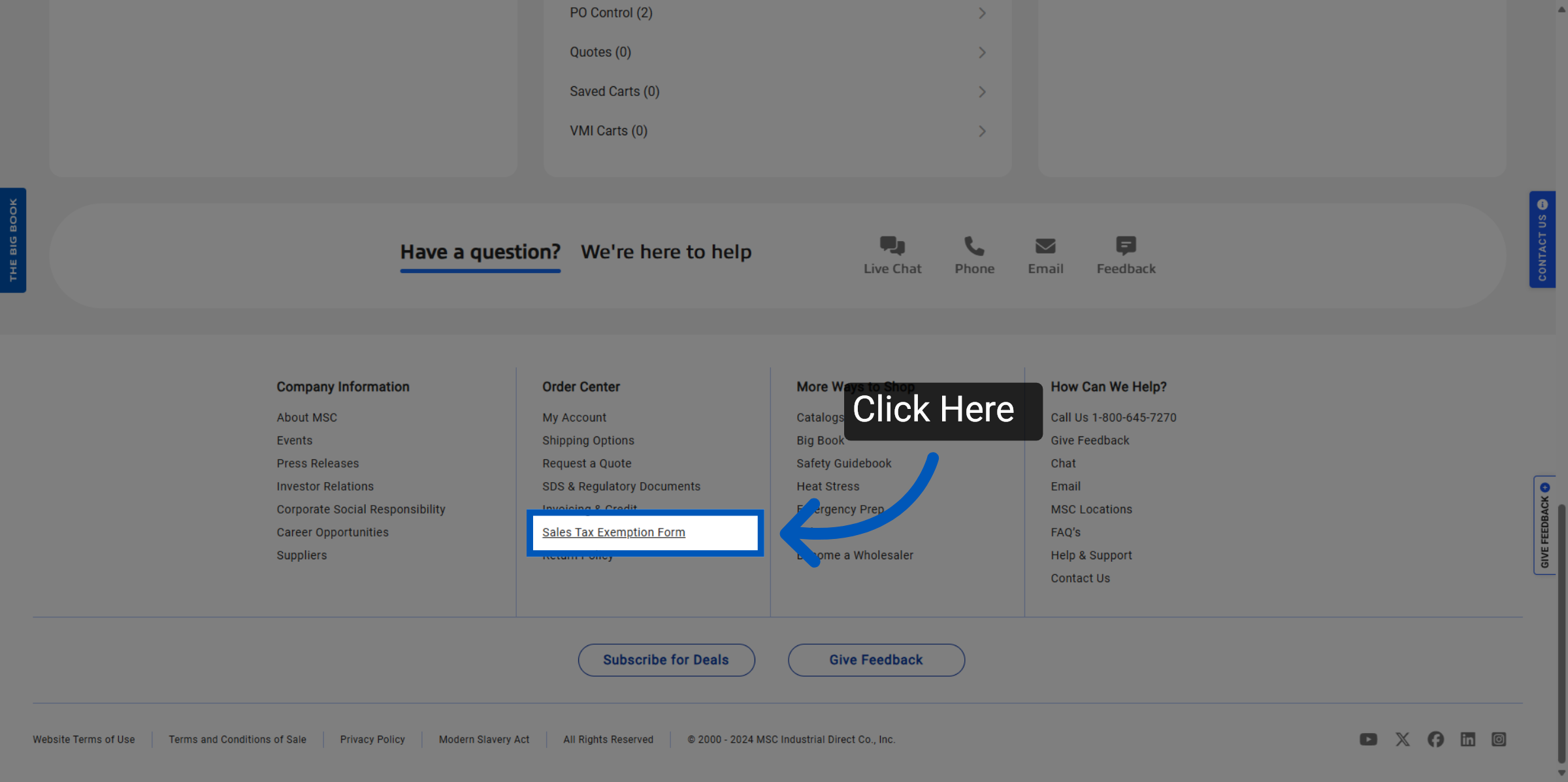Open Website Terms of Use link
Viewport: 1568px width, 782px height.
click(x=84, y=739)
